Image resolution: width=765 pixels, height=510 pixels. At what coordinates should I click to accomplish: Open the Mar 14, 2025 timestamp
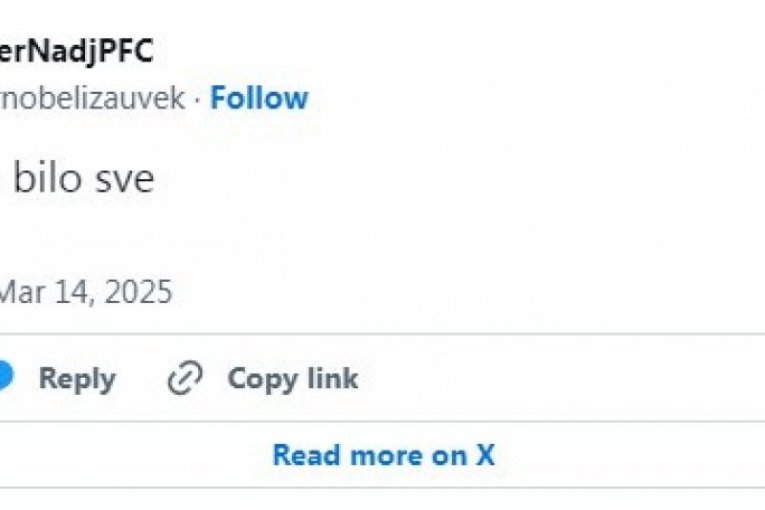click(85, 293)
